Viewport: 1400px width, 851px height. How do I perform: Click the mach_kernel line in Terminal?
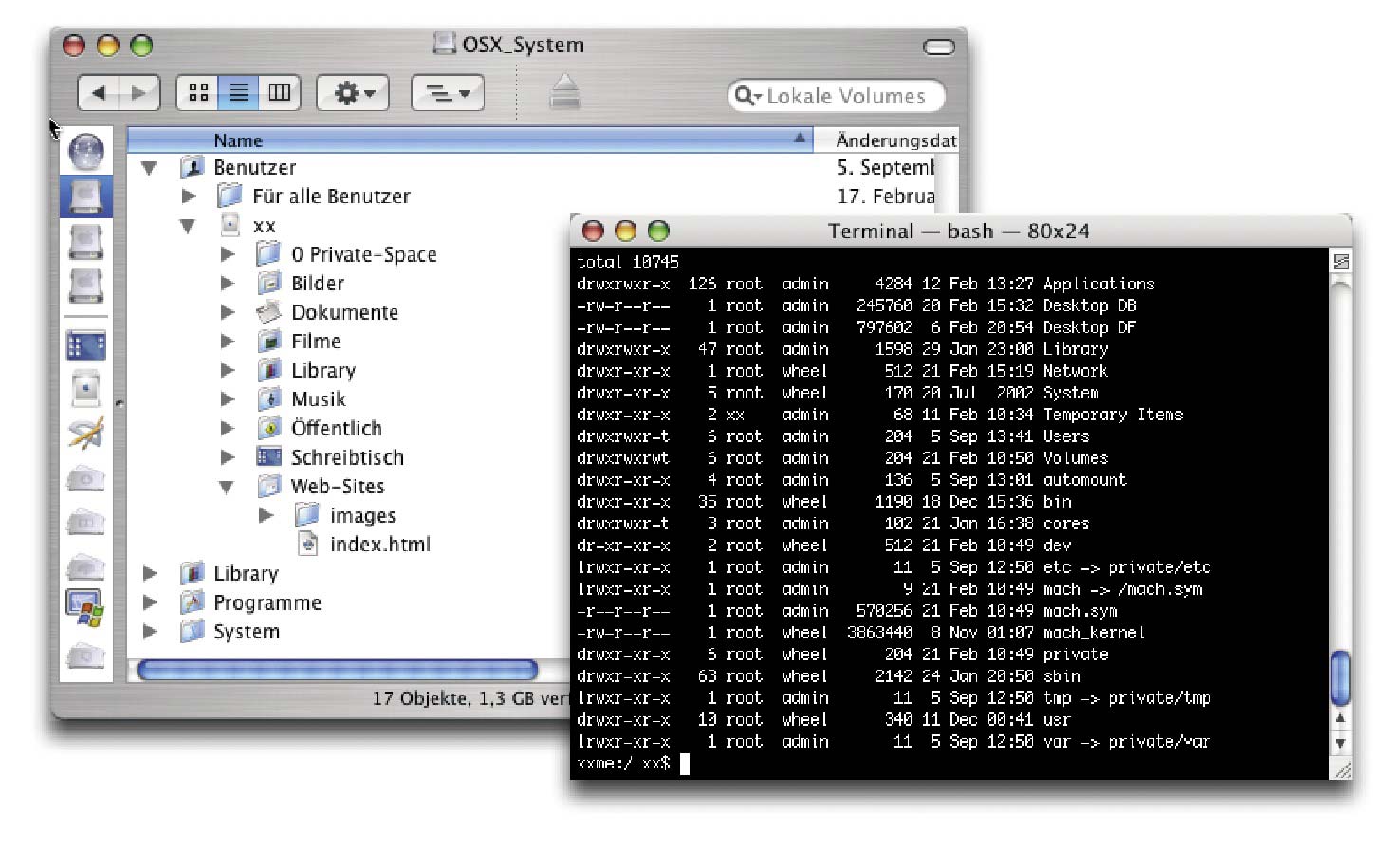(x=860, y=633)
